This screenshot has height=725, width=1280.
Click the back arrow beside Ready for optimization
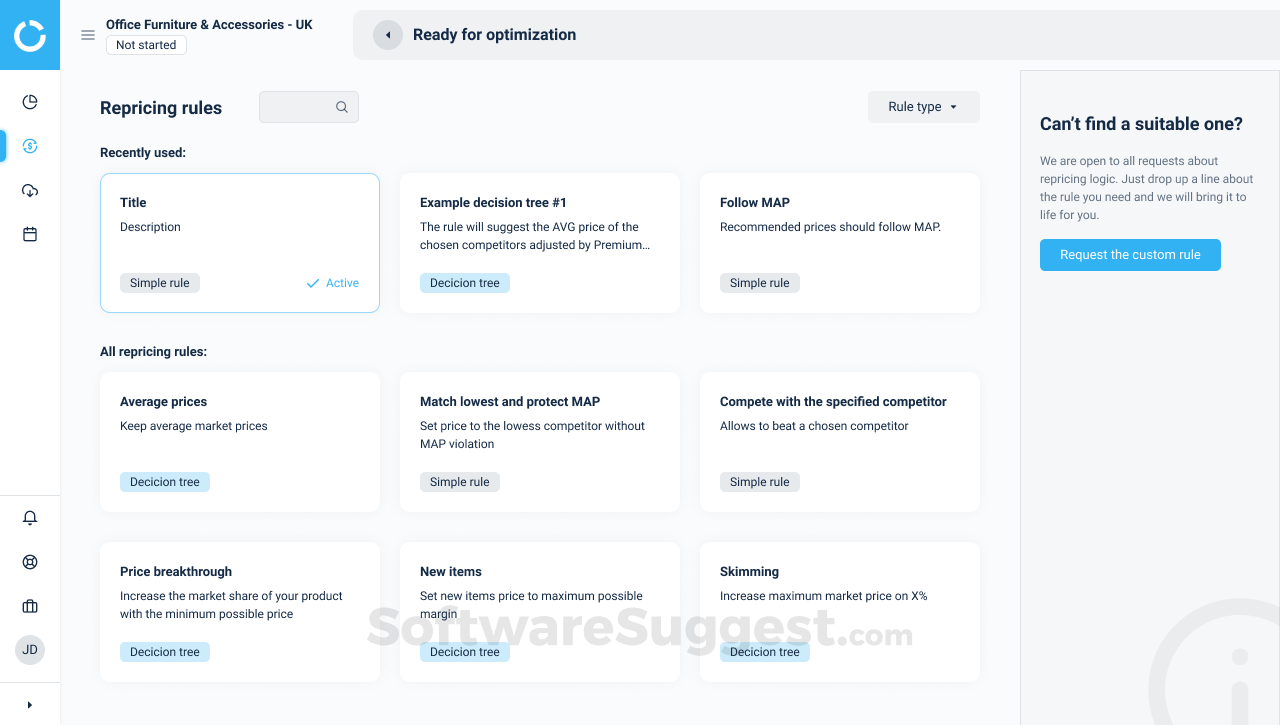[x=387, y=34]
